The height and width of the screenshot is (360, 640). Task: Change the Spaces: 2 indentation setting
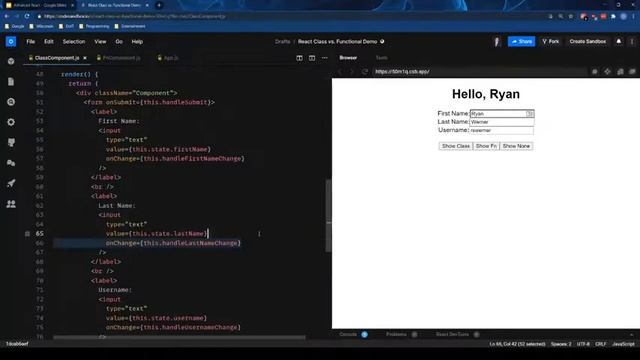(x=561, y=344)
